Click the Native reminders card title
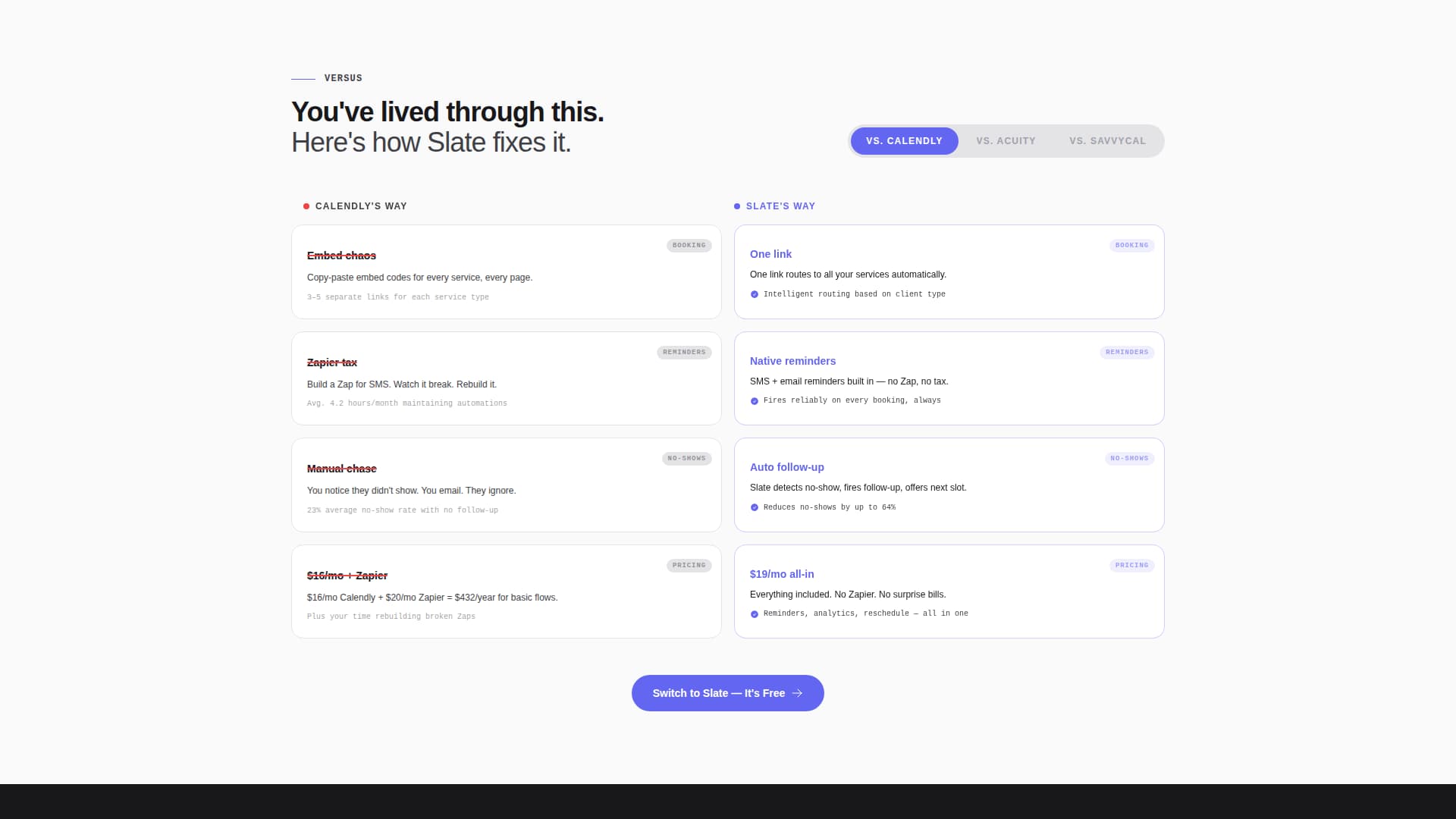 792,361
